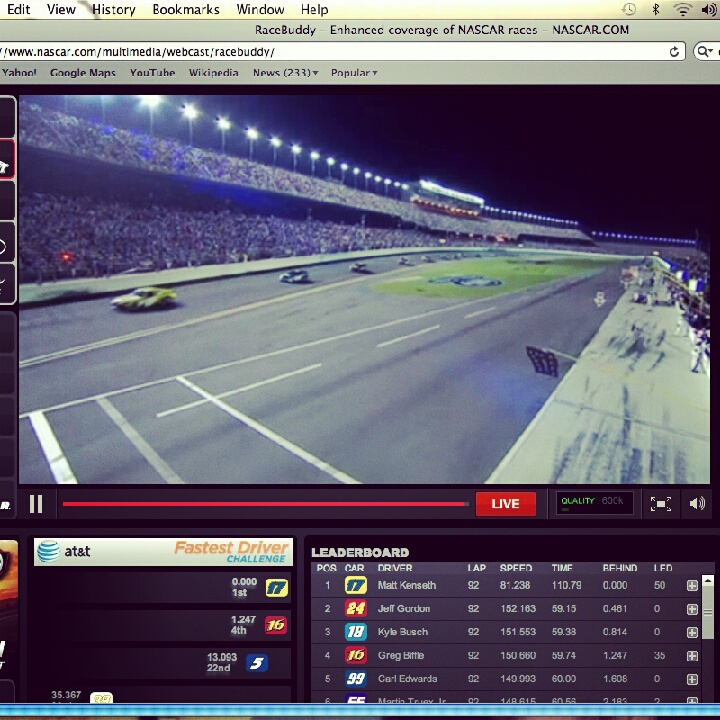Viewport: 720px width, 720px height.
Task: Sort leaderboard by SPEED column
Action: [516, 568]
